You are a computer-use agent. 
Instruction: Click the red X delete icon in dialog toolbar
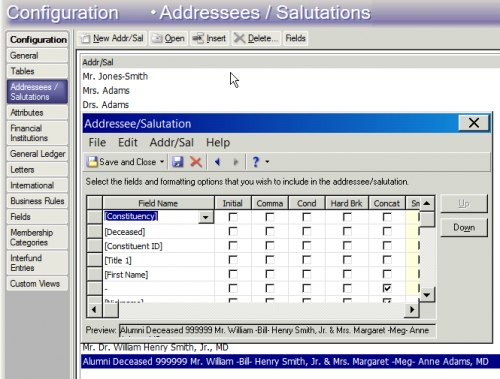click(x=196, y=162)
